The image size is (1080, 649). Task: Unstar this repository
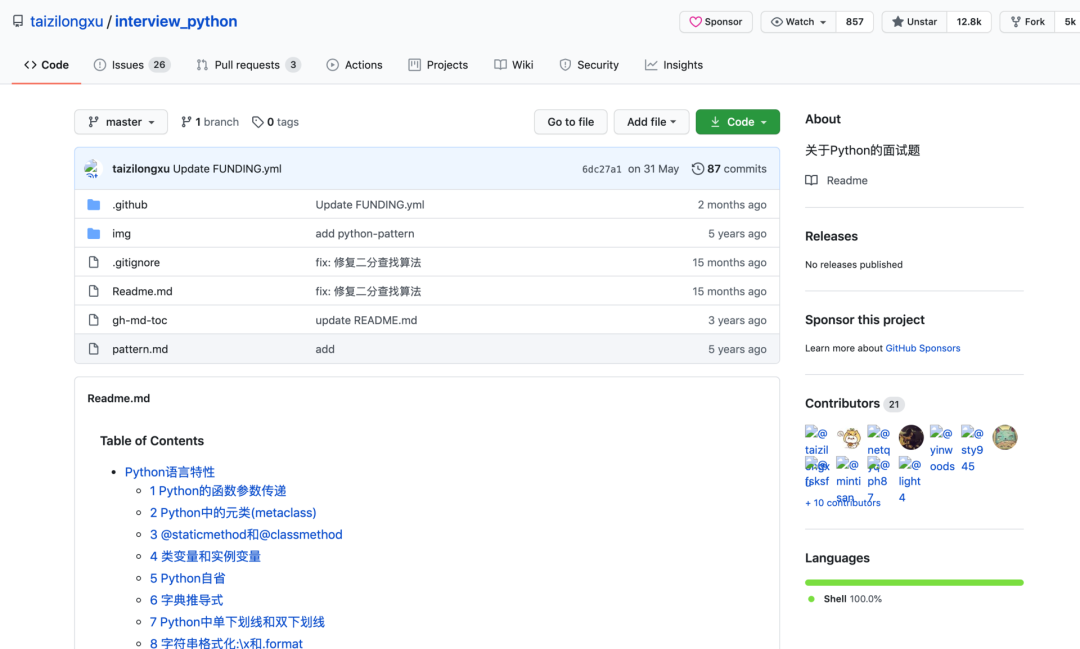[x=914, y=22]
